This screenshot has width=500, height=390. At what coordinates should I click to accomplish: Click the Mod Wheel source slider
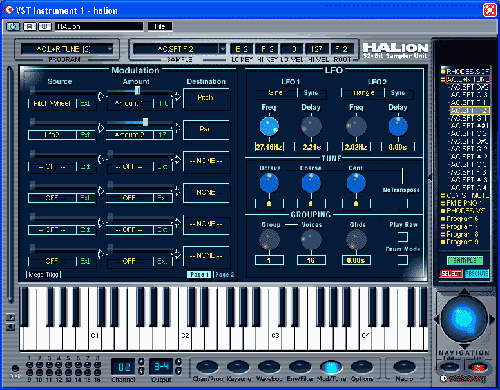(x=63, y=91)
